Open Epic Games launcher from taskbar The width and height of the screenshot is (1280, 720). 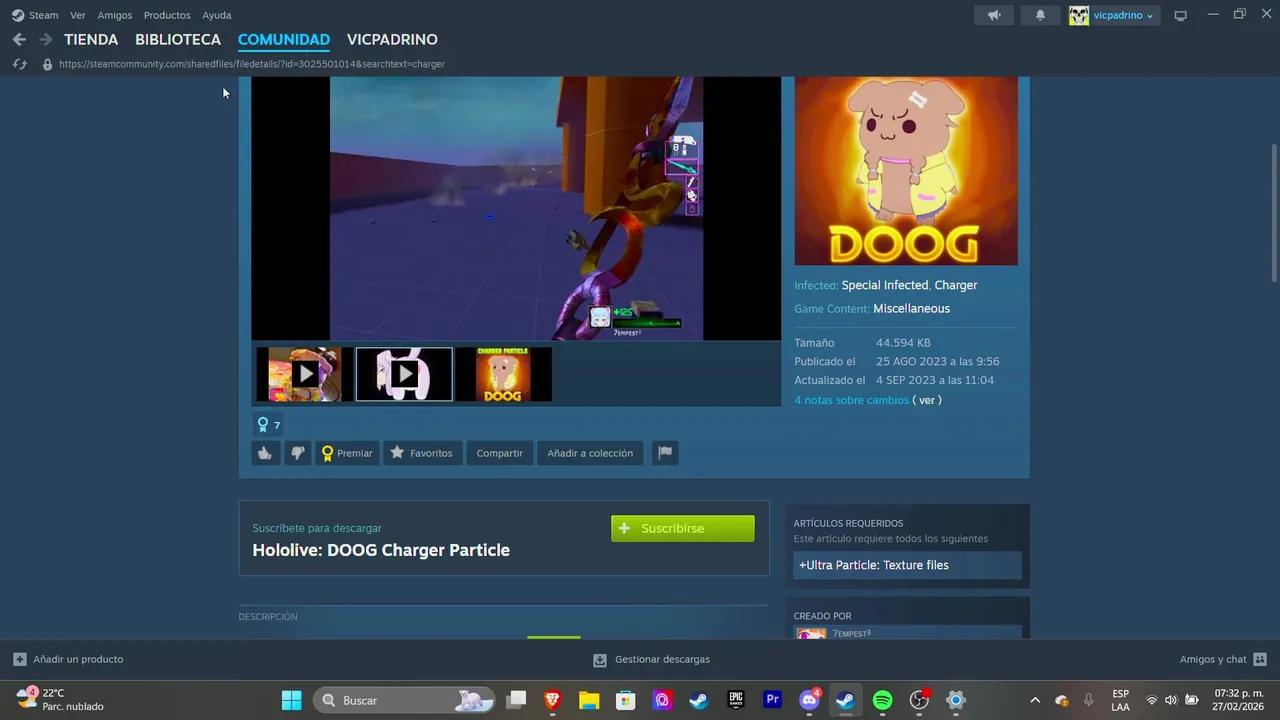[x=736, y=700]
